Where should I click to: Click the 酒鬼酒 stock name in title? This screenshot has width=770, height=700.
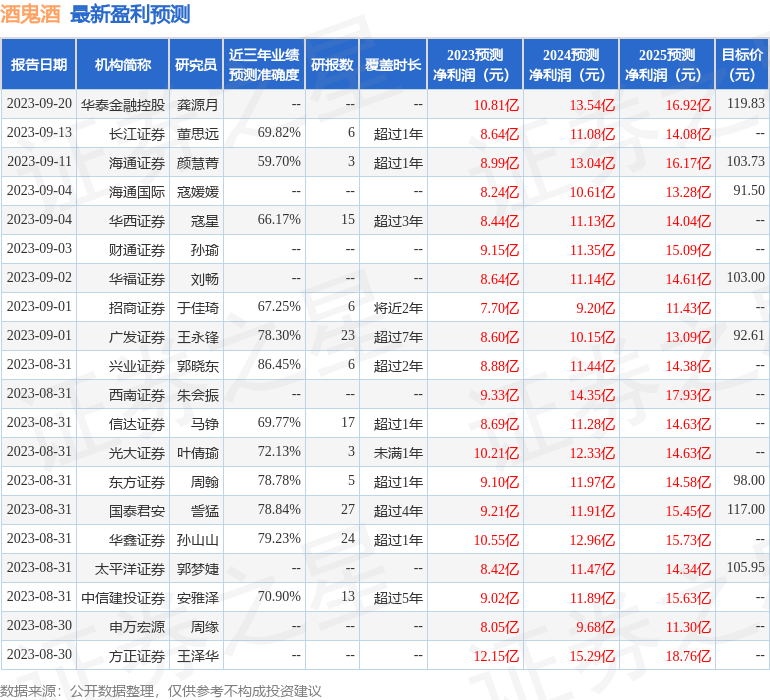coord(31,14)
